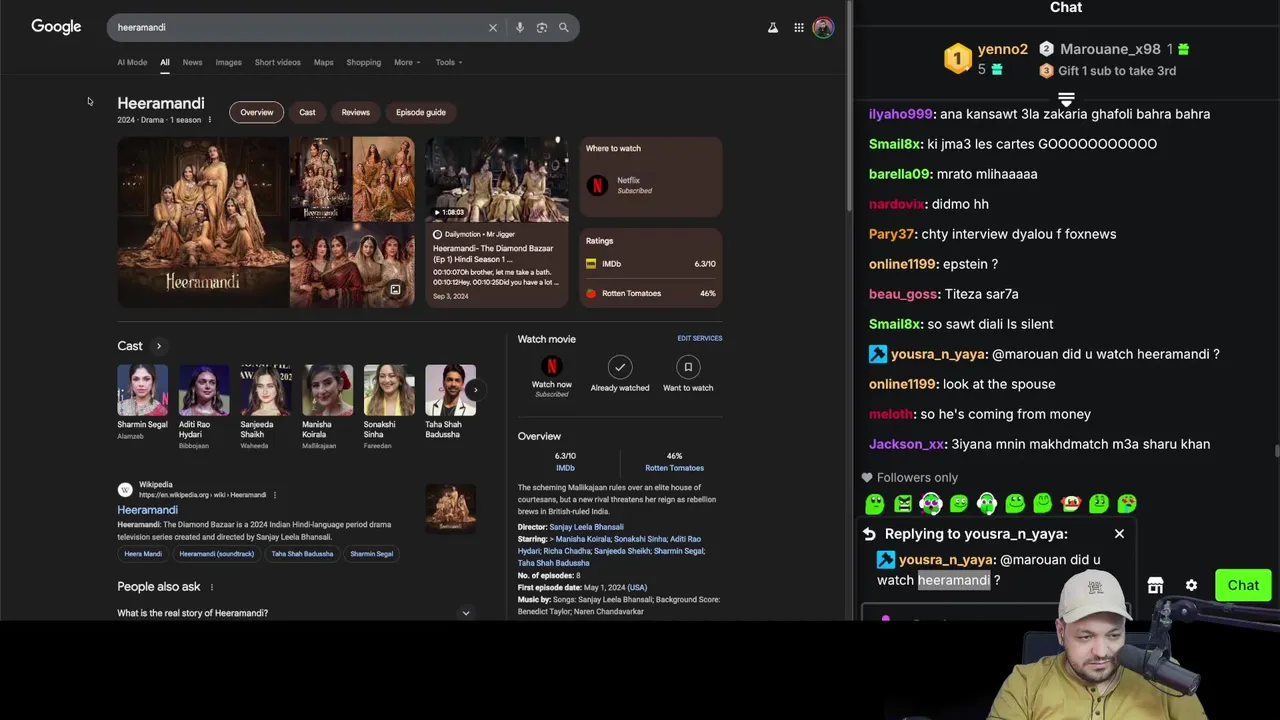Open Google Lens image search
The image size is (1280, 720).
(x=541, y=28)
